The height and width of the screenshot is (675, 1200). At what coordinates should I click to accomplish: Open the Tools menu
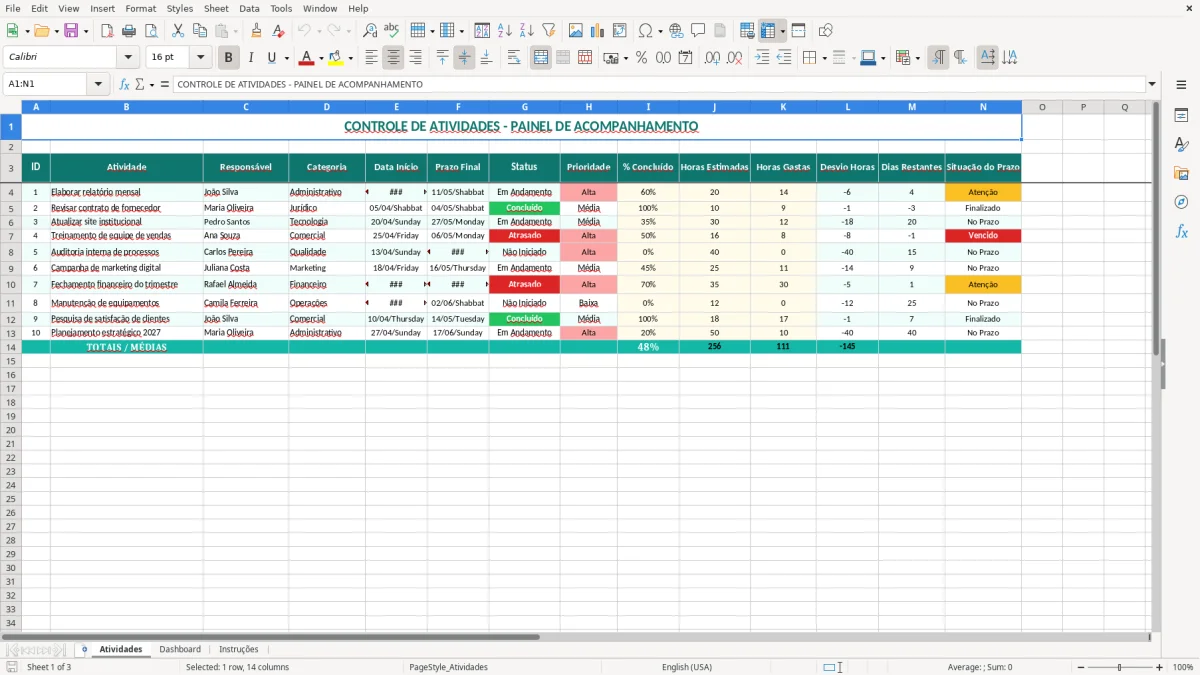(x=281, y=8)
